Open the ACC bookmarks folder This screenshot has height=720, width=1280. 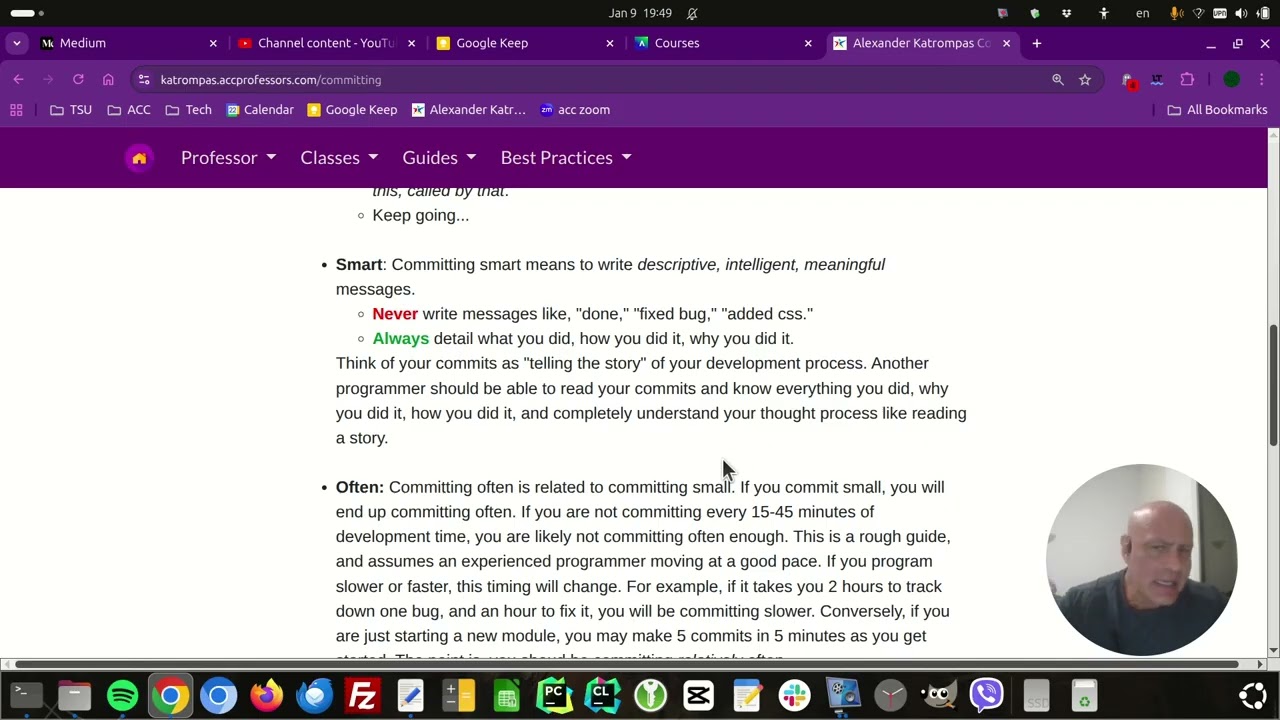[x=129, y=110]
